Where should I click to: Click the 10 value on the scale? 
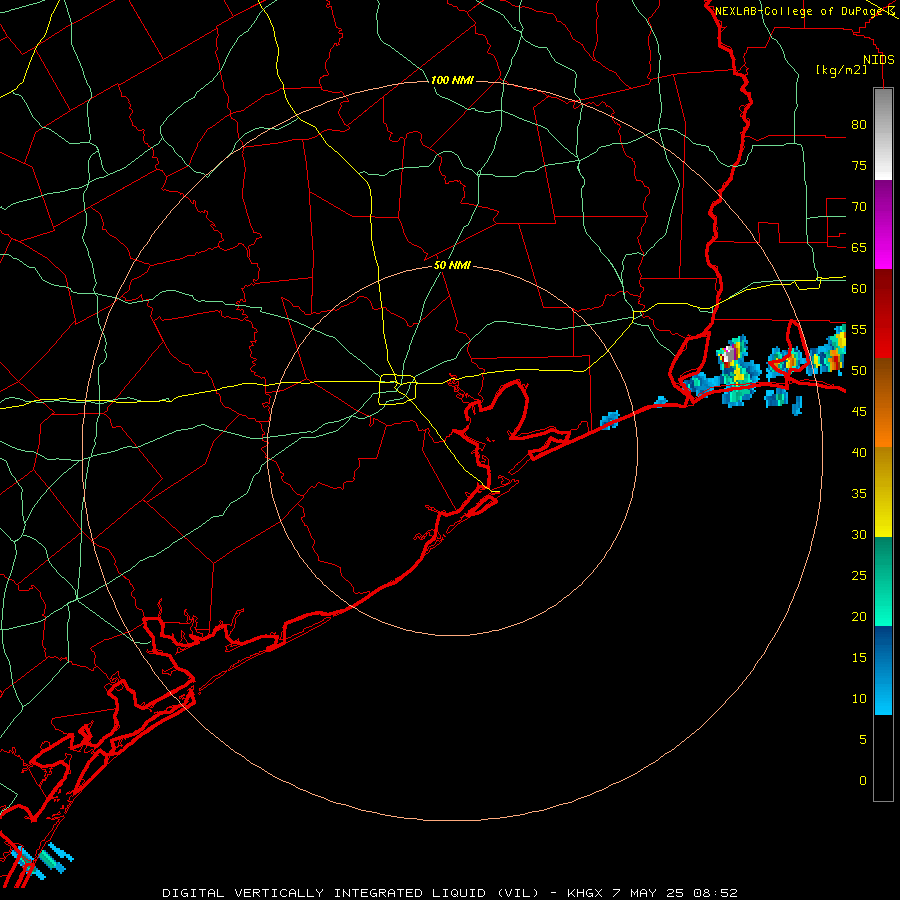859,699
